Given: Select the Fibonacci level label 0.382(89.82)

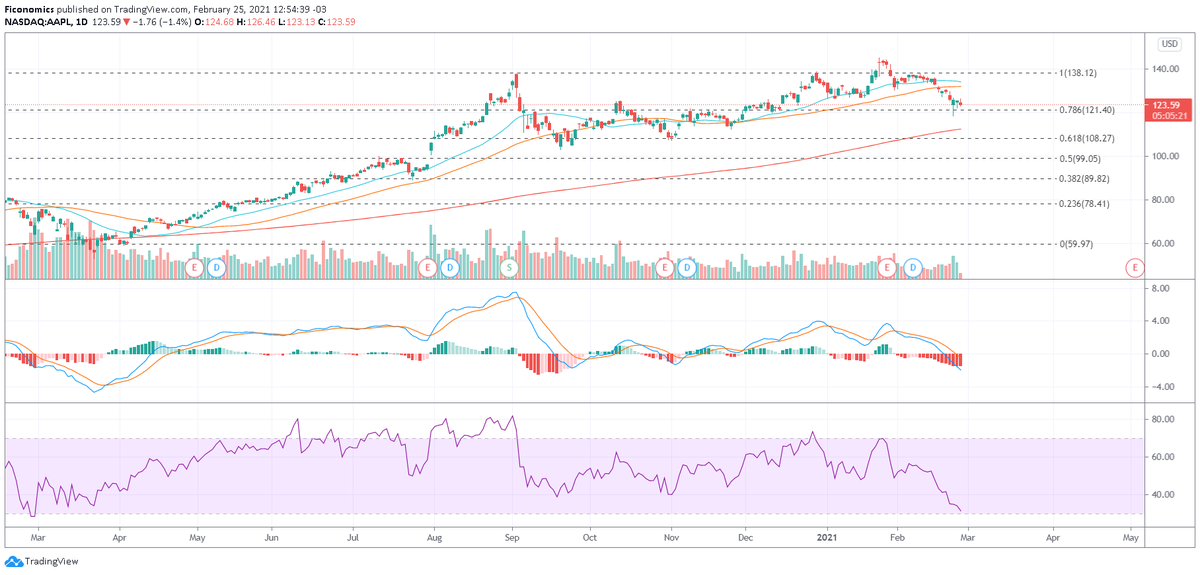Looking at the screenshot, I should (1084, 179).
